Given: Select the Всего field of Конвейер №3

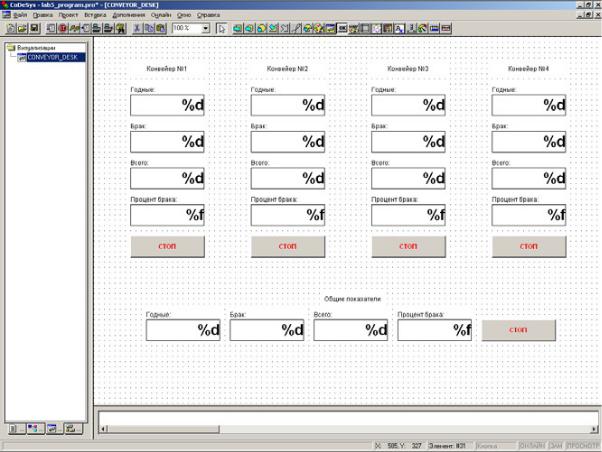Looking at the screenshot, I should tap(408, 178).
